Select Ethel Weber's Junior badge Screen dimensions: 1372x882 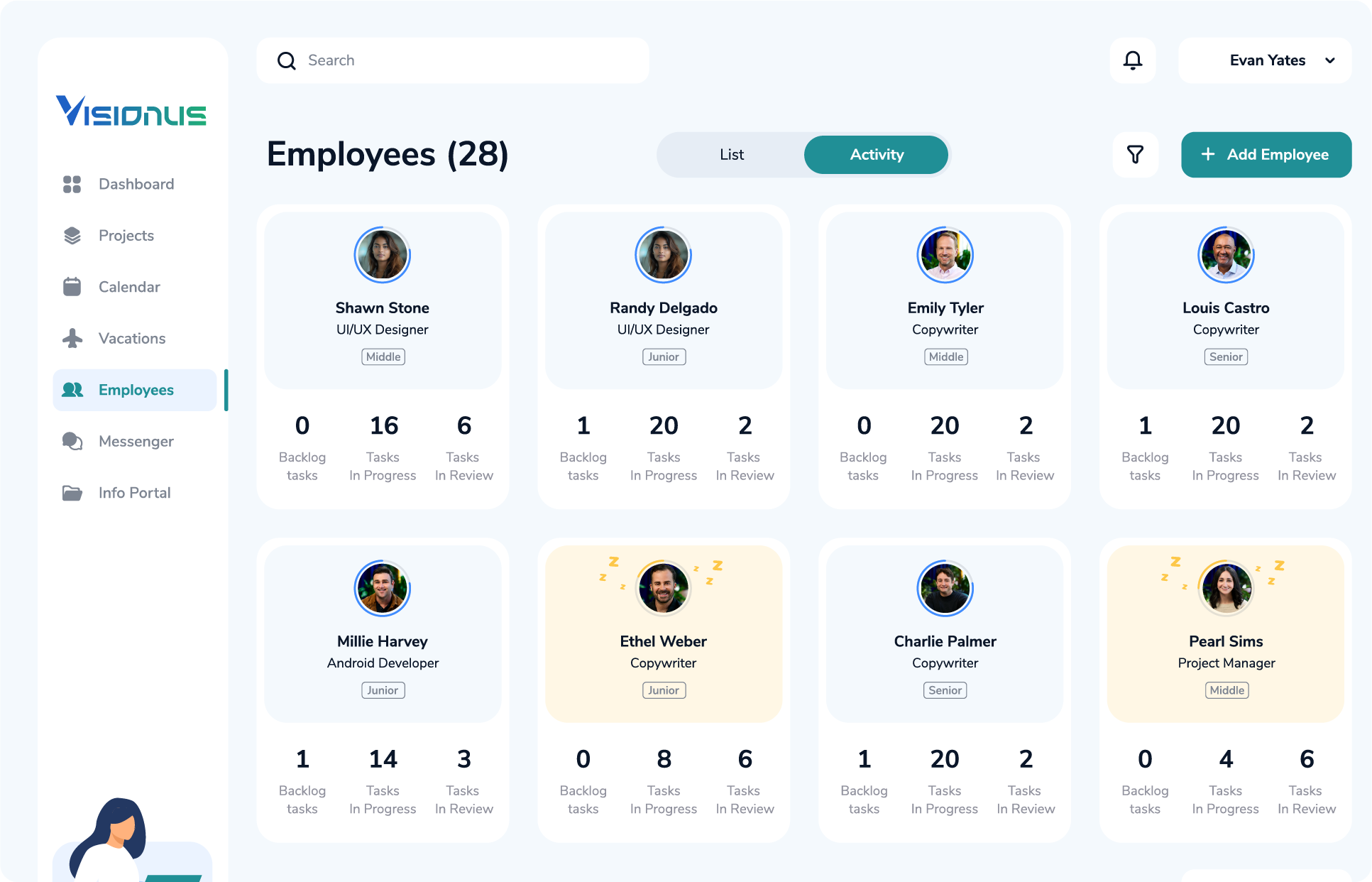point(663,690)
